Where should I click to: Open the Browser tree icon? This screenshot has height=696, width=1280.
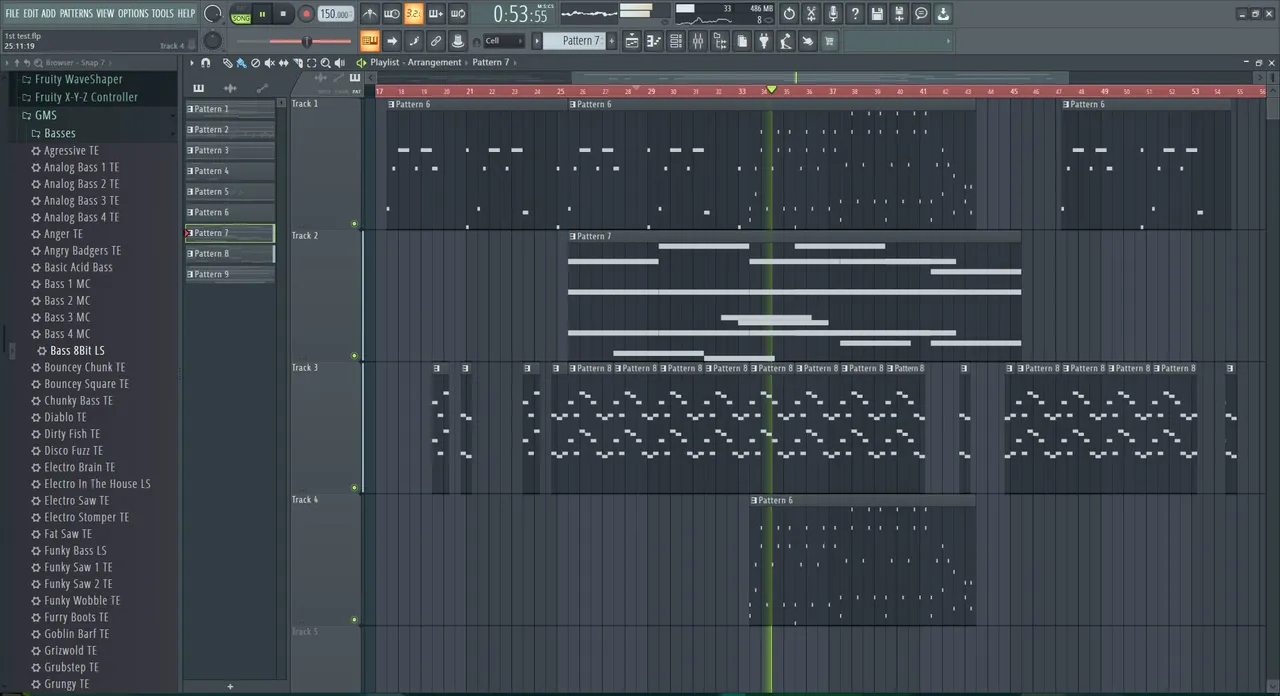click(720, 41)
